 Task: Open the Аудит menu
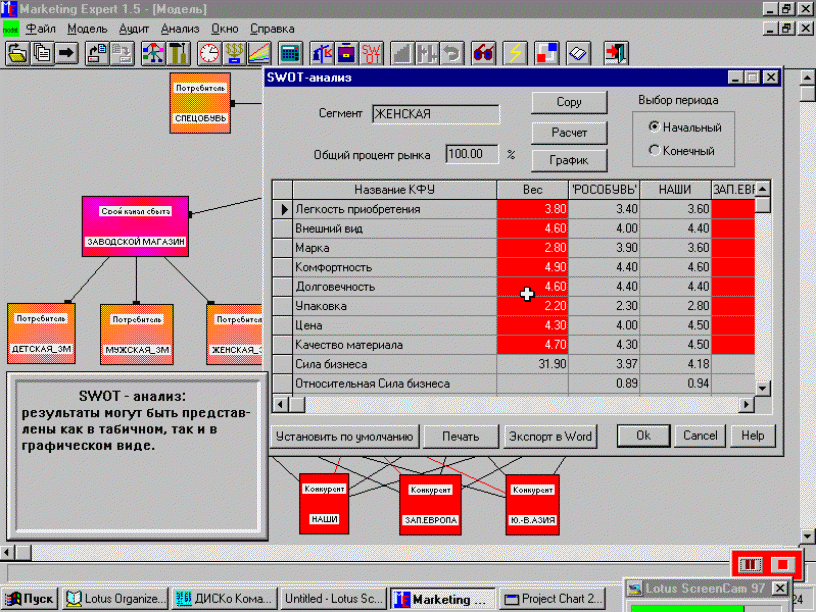pyautogui.click(x=134, y=29)
